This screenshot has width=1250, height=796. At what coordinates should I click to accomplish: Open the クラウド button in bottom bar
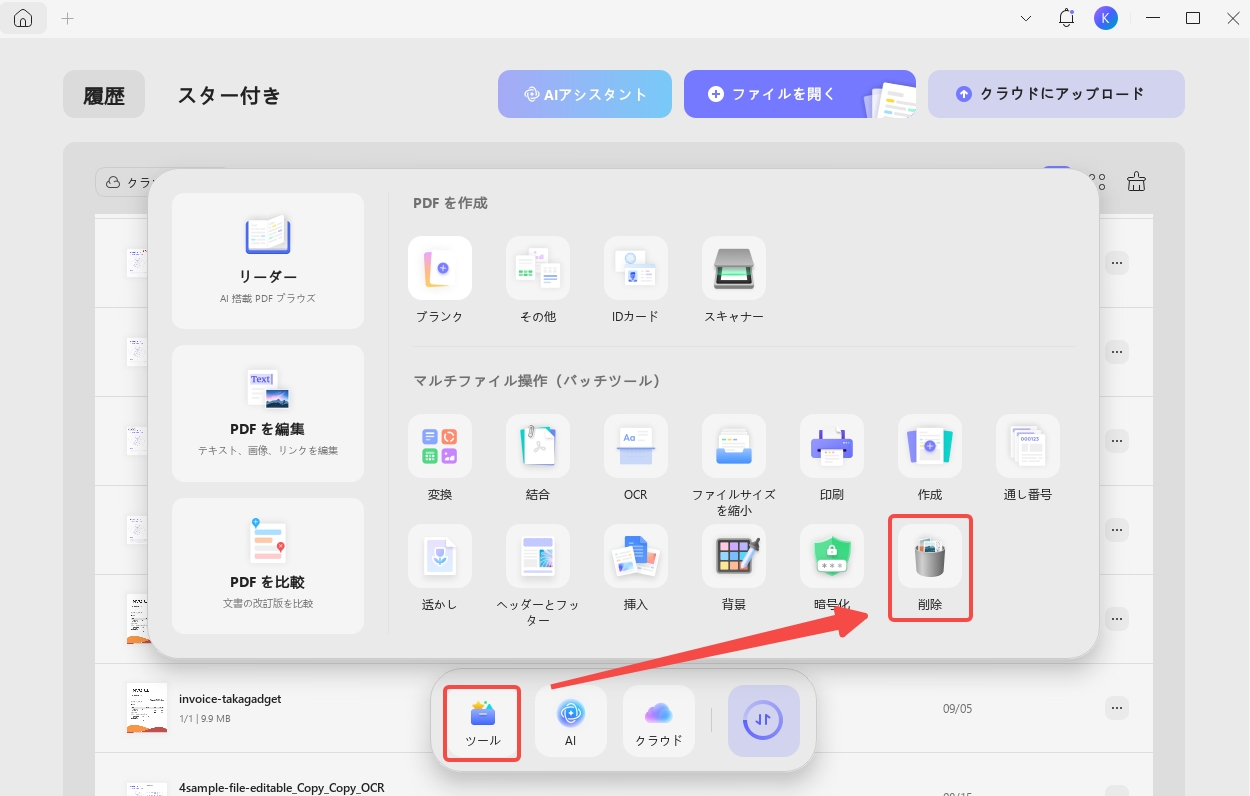click(x=659, y=722)
